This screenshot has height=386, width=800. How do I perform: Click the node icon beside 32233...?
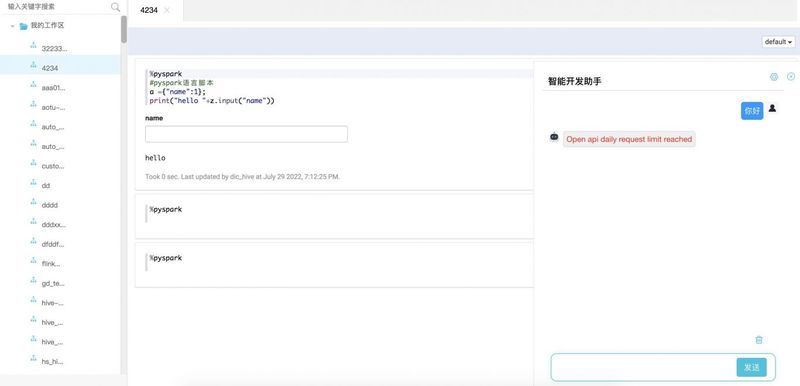pyautogui.click(x=34, y=45)
